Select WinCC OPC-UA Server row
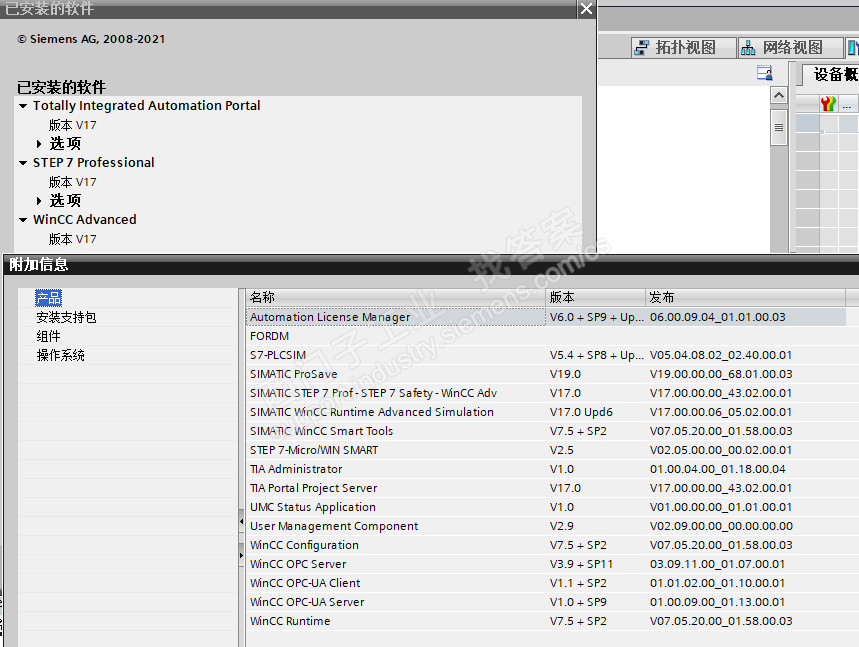The width and height of the screenshot is (859, 647). coord(546,602)
